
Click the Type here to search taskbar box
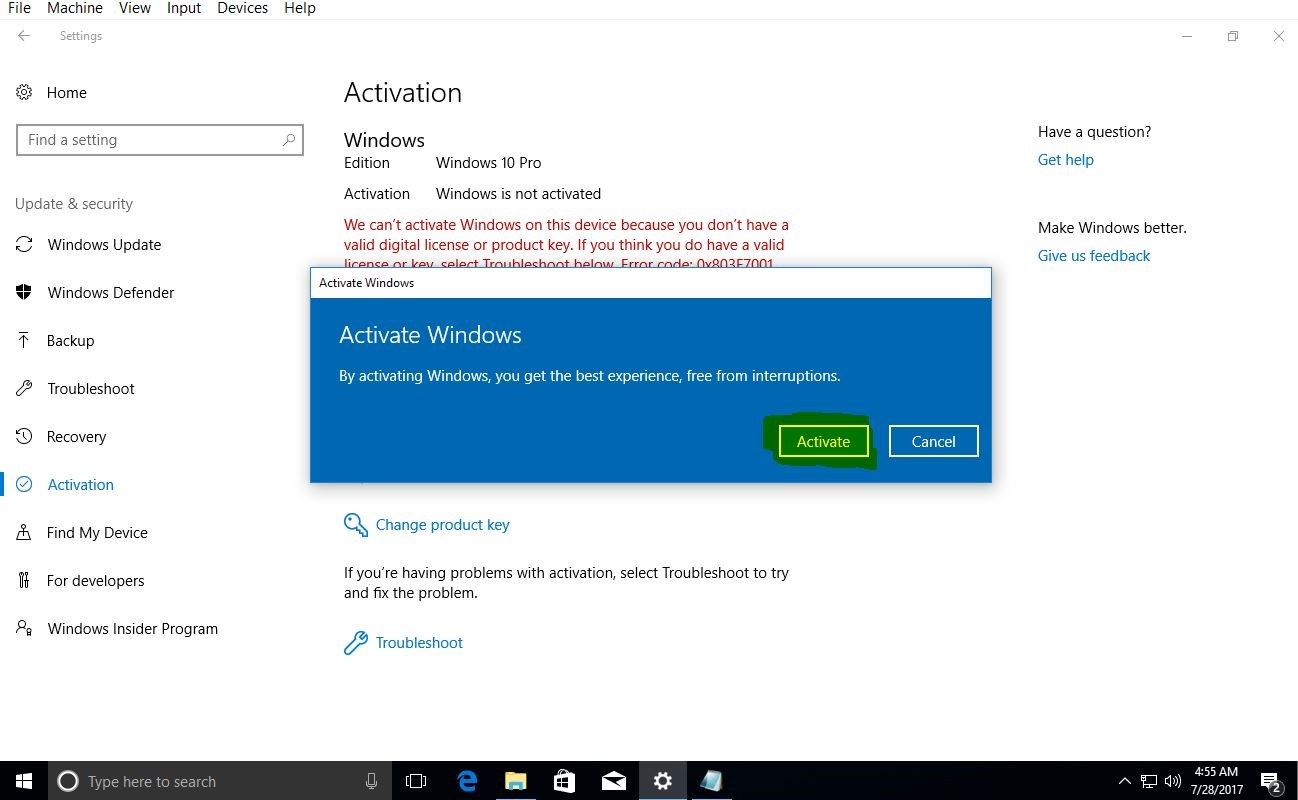pos(220,781)
